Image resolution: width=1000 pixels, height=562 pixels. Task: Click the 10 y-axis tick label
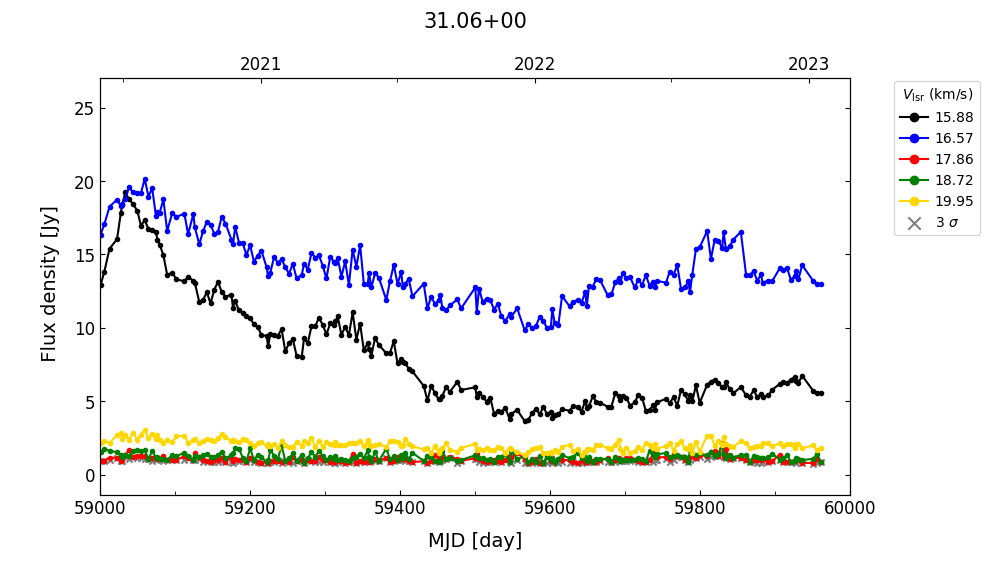84,328
